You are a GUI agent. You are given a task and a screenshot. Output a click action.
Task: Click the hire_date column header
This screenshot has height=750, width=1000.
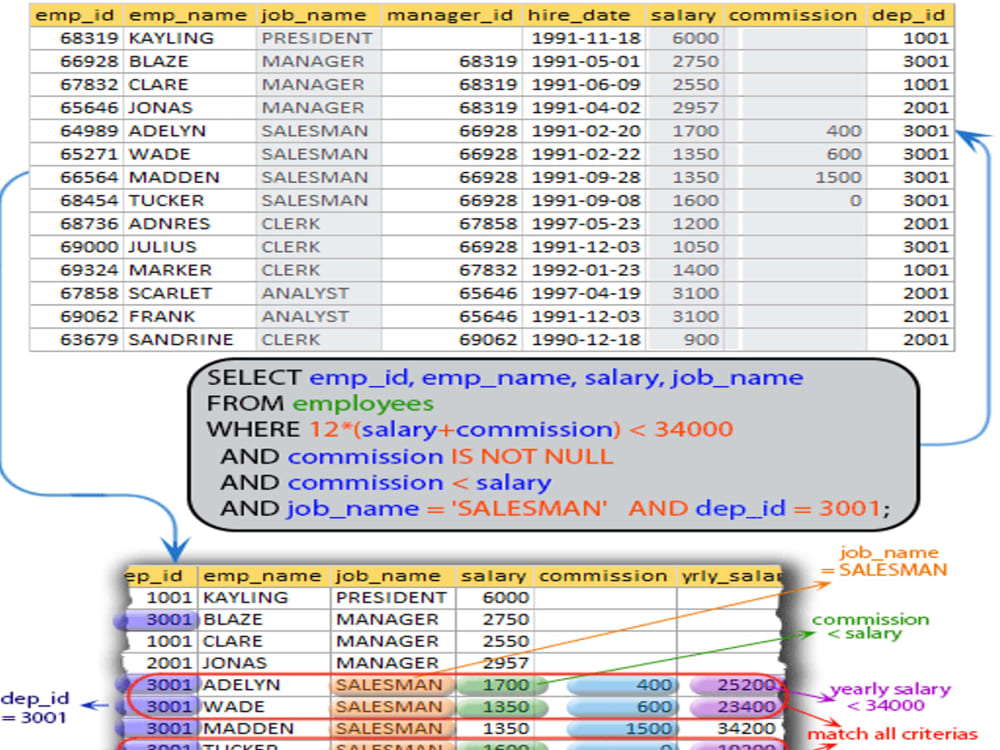[584, 15]
